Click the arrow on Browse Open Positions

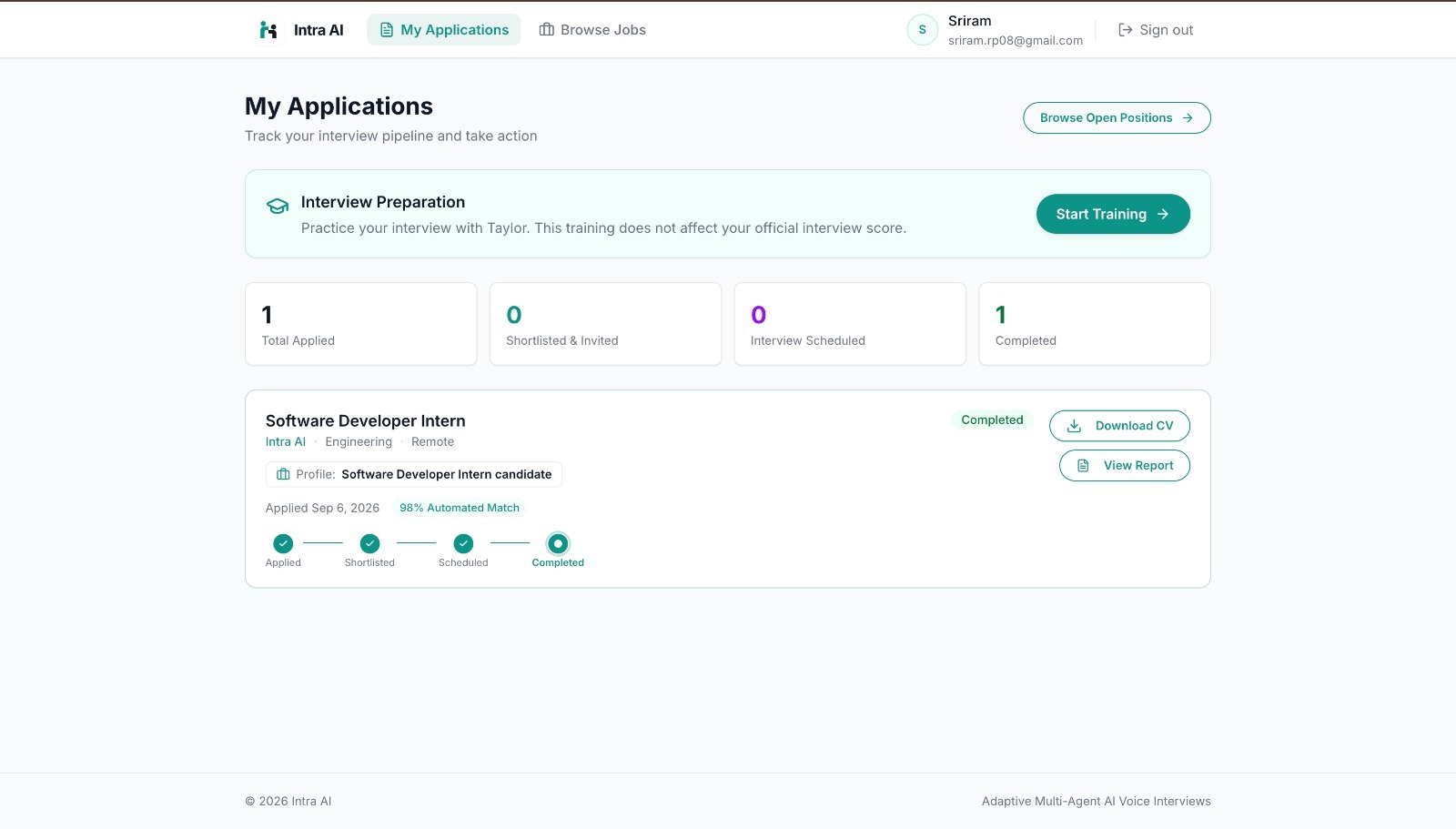click(1188, 118)
